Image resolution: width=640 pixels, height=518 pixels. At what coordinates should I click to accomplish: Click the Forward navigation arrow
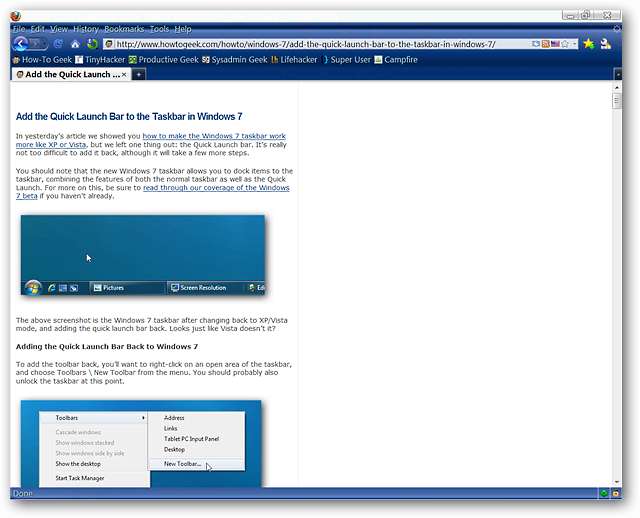tap(38, 44)
